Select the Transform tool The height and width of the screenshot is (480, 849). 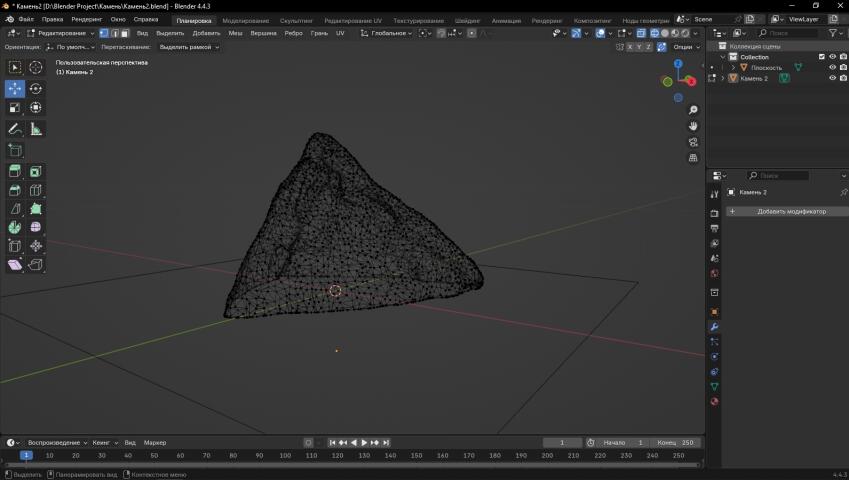point(36,108)
